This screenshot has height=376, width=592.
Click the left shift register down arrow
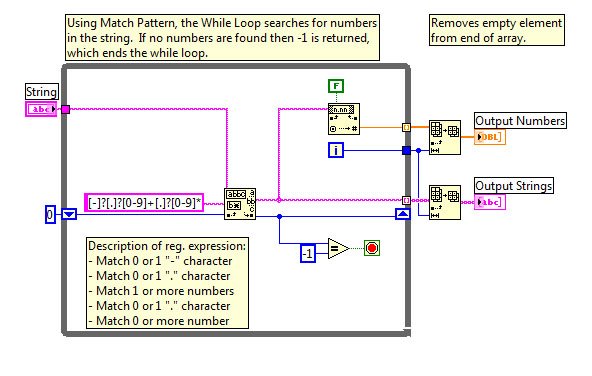click(69, 214)
